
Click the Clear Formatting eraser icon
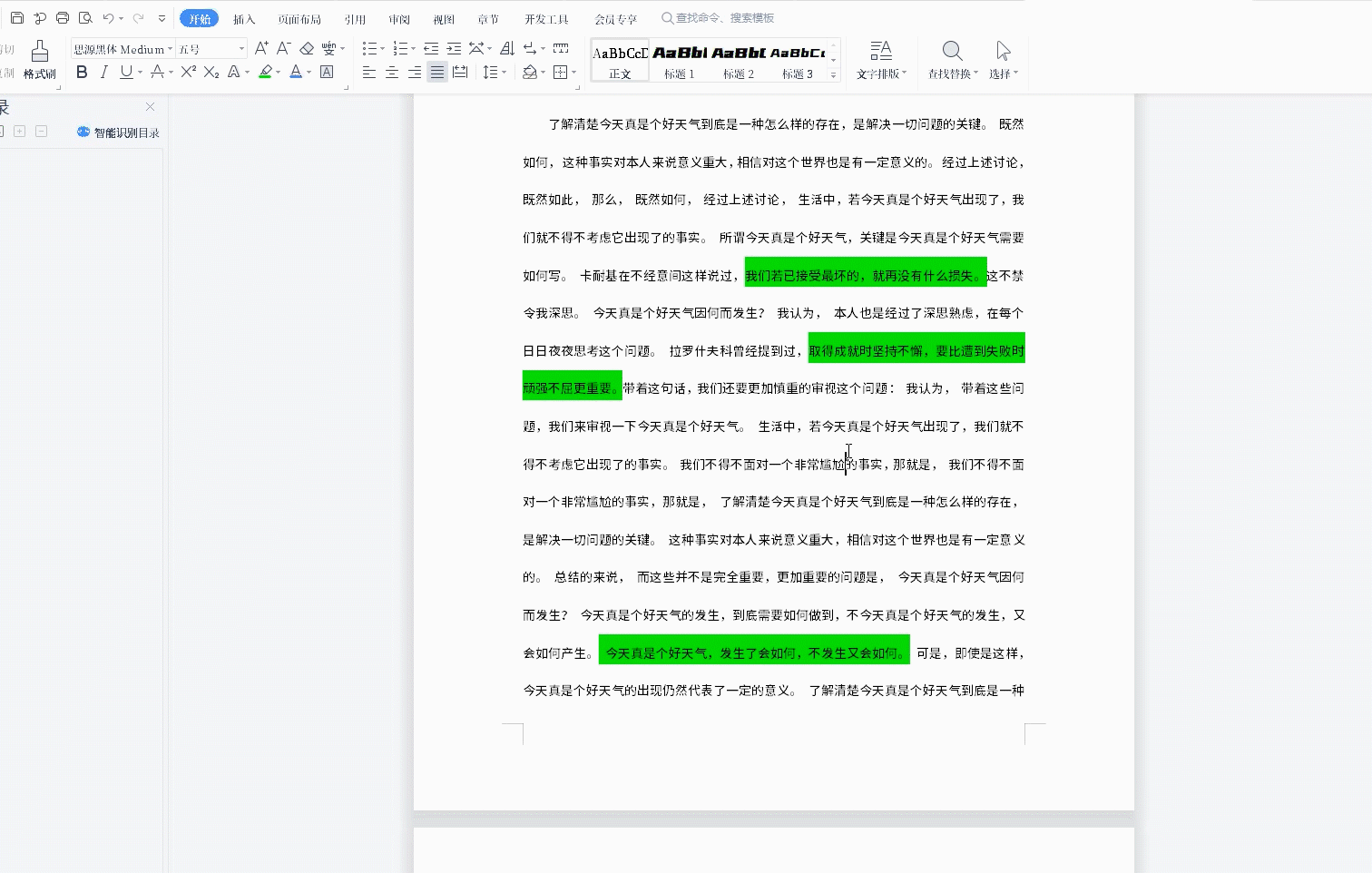(307, 48)
